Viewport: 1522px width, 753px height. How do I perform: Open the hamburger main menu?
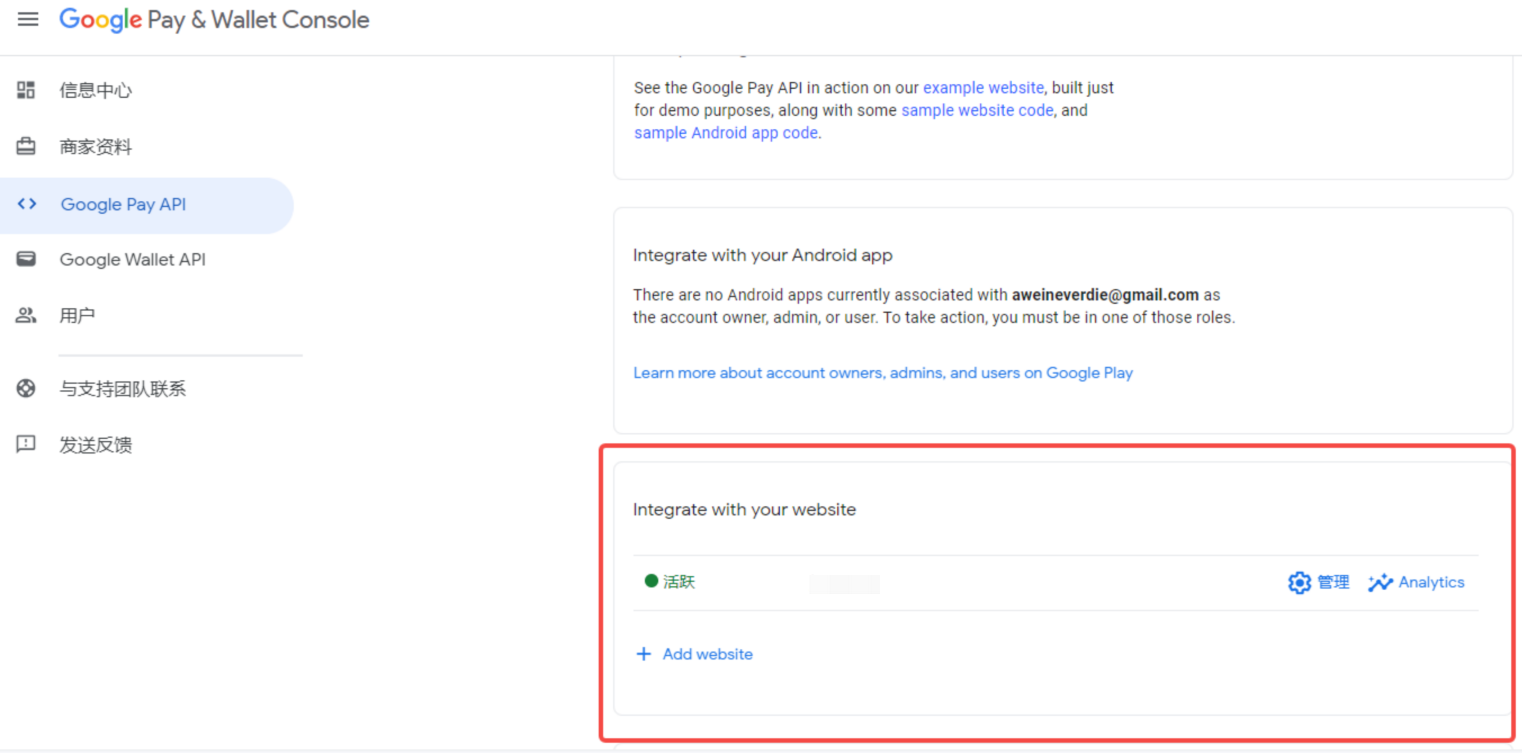(x=28, y=20)
